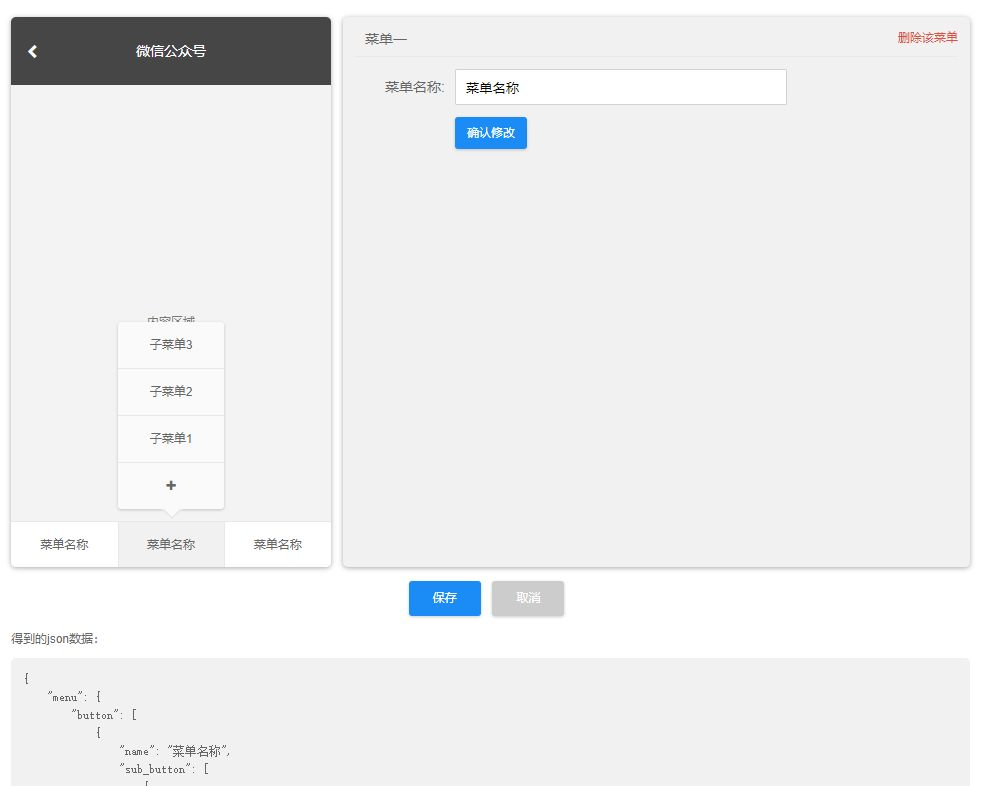Click the blue 保存 button
This screenshot has width=986, height=786.
click(x=445, y=598)
